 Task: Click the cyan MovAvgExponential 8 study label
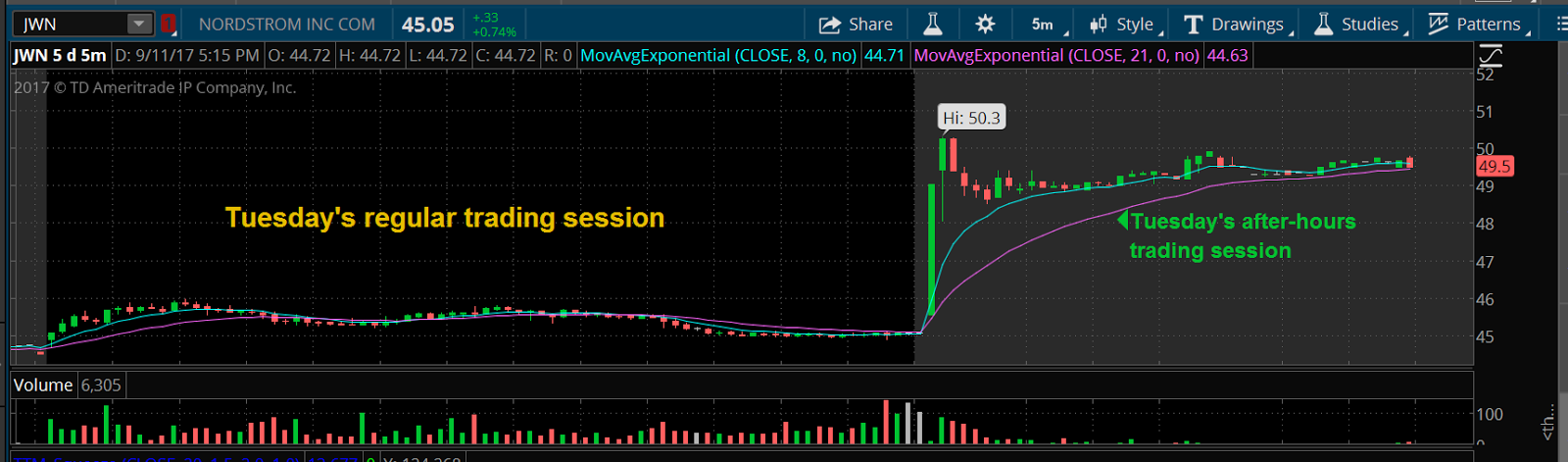[718, 56]
